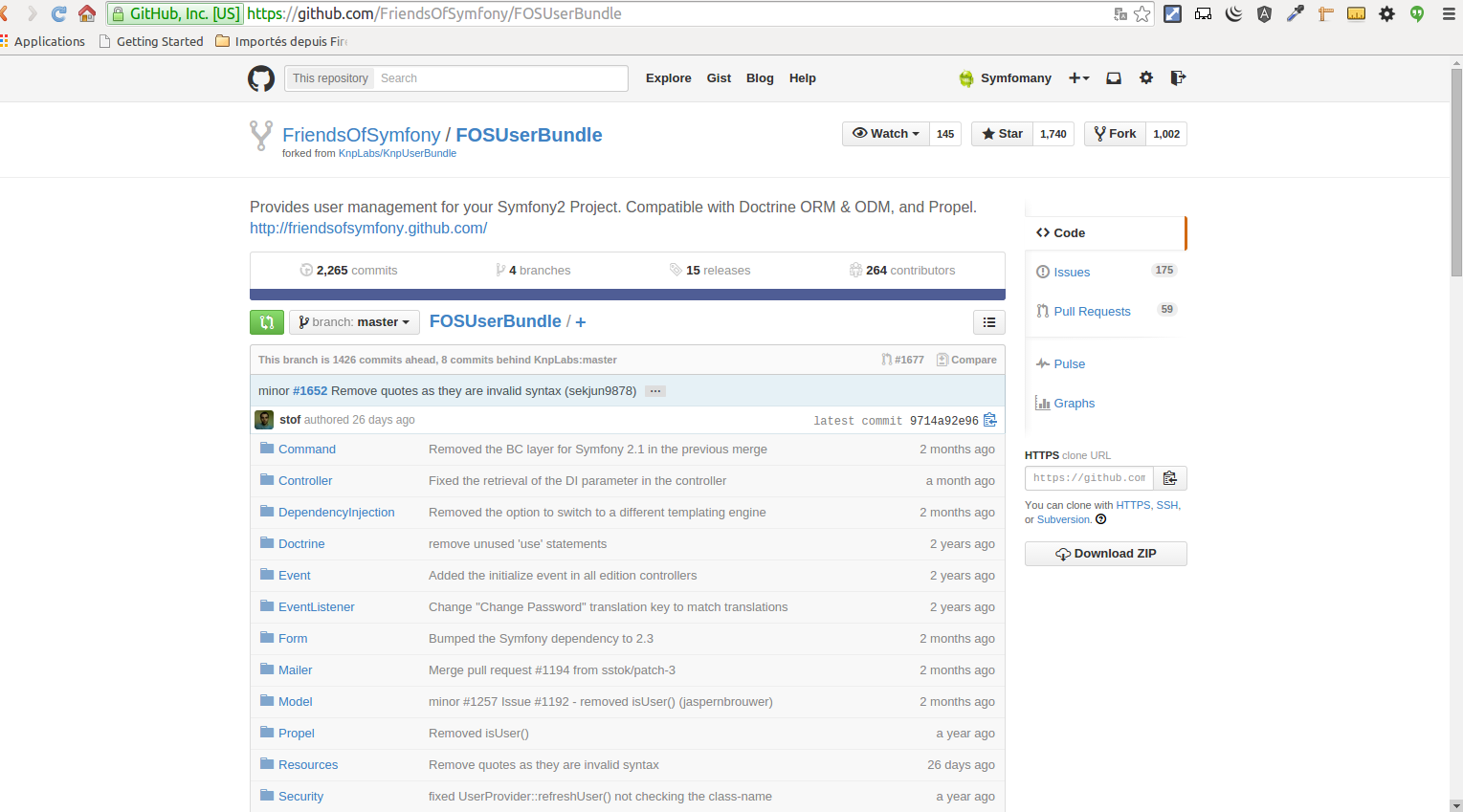Image resolution: width=1463 pixels, height=812 pixels.
Task: Select the Code tab in sidebar
Action: click(1105, 233)
